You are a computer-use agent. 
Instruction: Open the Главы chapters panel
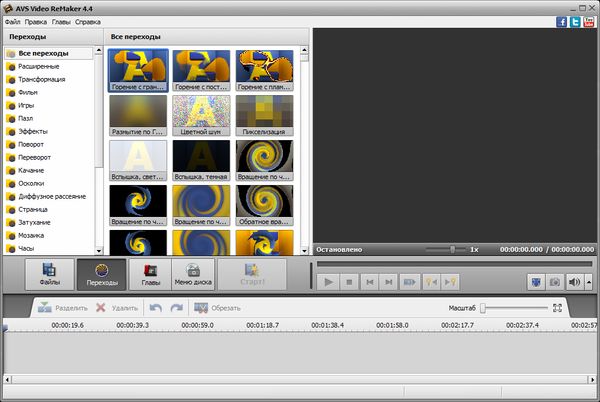[151, 274]
